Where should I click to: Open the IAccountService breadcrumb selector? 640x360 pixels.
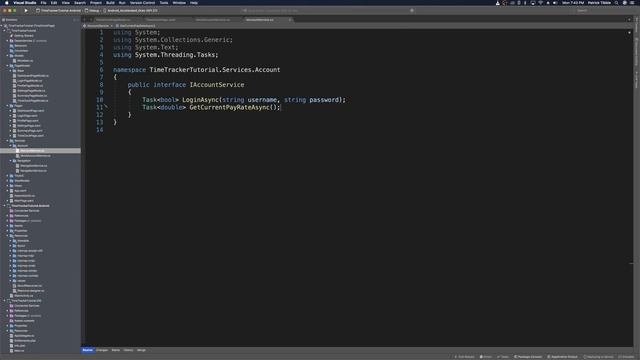(98, 26)
